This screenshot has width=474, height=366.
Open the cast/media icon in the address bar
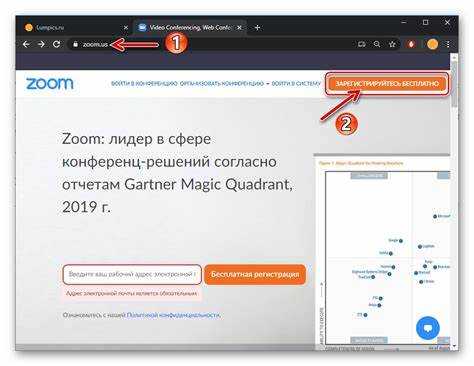tap(362, 44)
